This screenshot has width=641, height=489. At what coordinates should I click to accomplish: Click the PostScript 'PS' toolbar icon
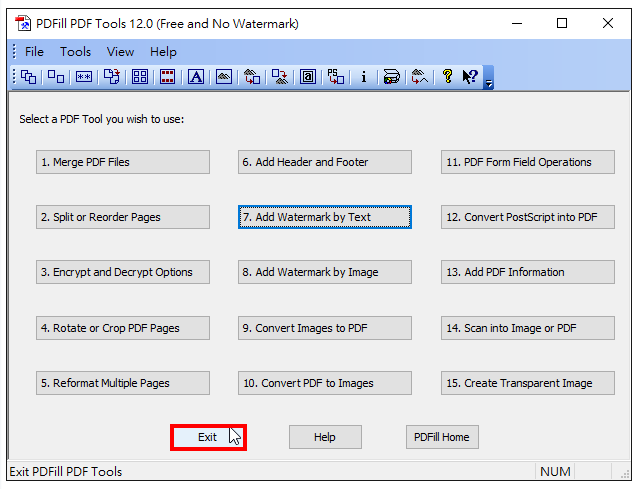point(336,76)
